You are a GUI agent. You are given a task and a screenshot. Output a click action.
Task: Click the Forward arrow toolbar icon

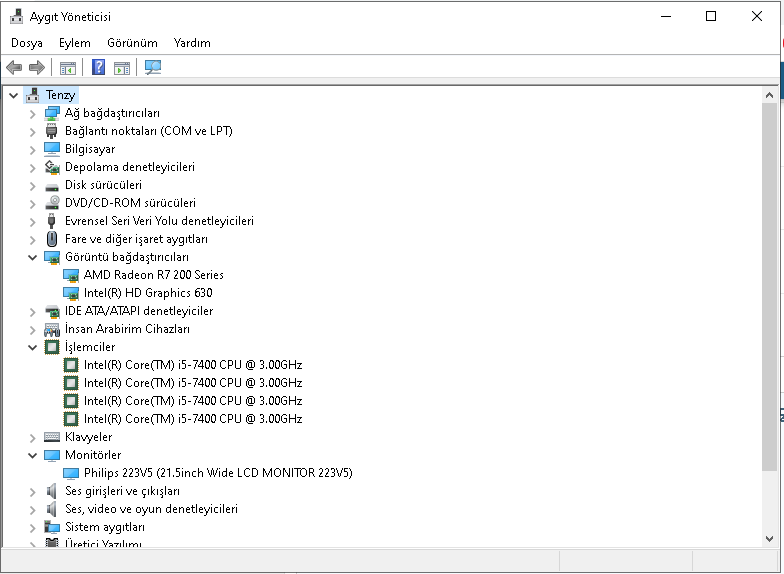[x=37, y=67]
